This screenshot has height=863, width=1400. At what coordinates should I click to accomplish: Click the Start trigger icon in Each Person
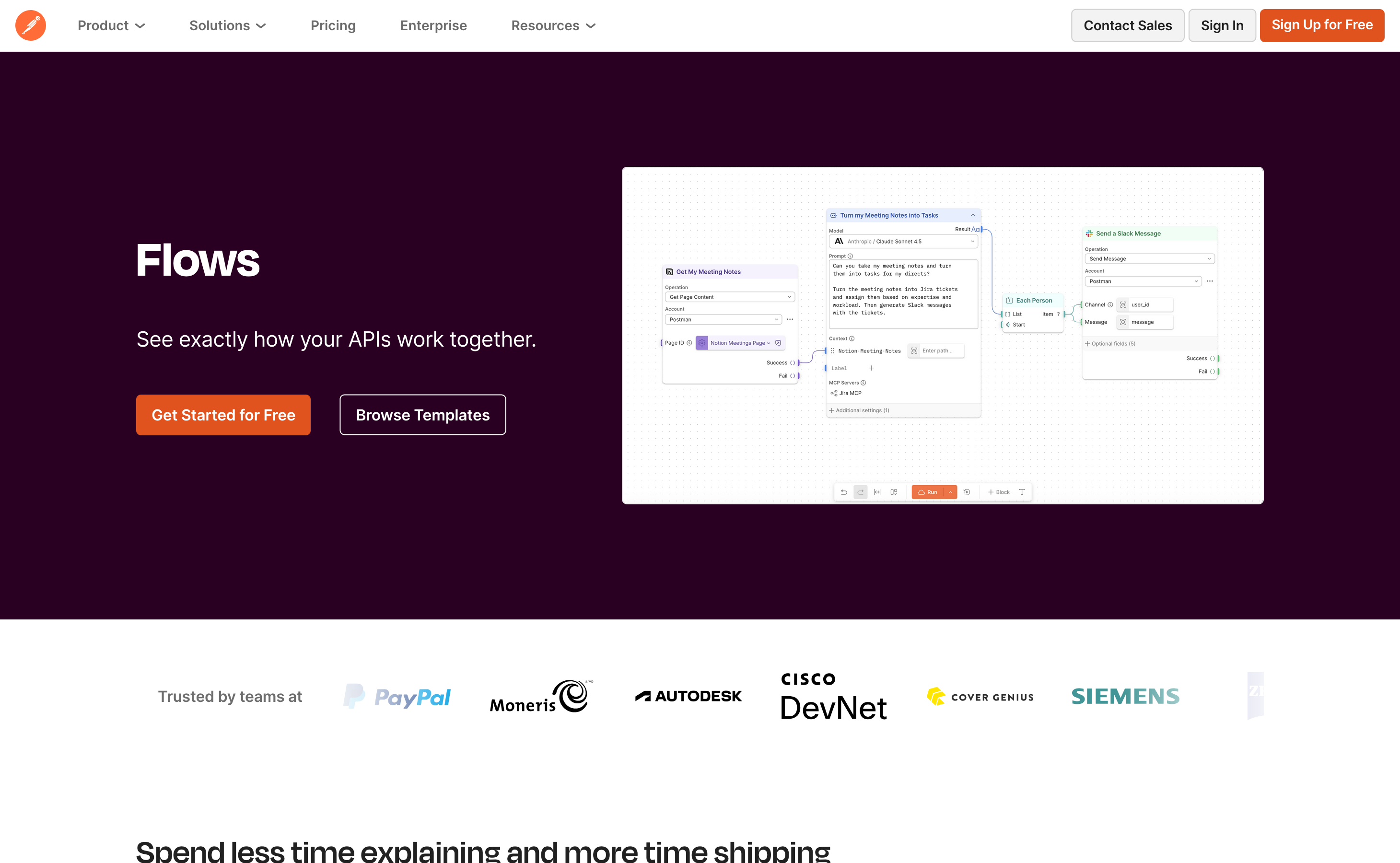pos(1008,325)
